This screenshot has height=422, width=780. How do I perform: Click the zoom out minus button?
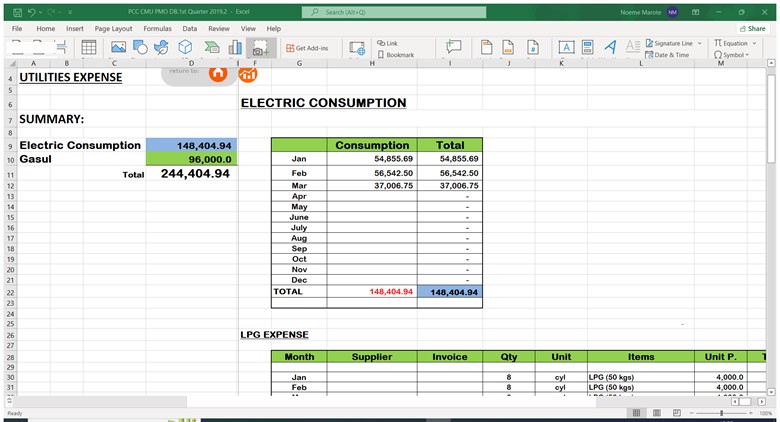click(691, 413)
